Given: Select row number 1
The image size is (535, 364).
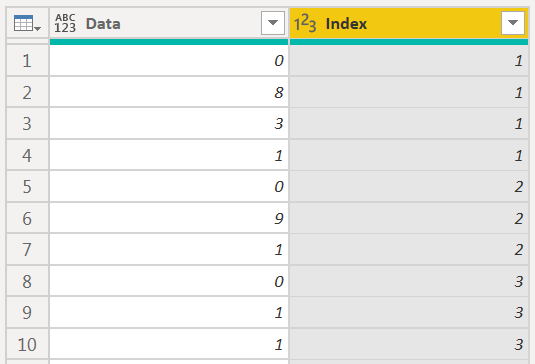Looking at the screenshot, I should pyautogui.click(x=27, y=61).
